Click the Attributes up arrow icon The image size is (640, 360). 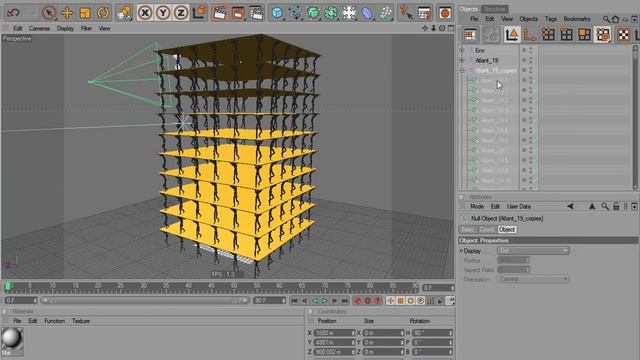592,207
